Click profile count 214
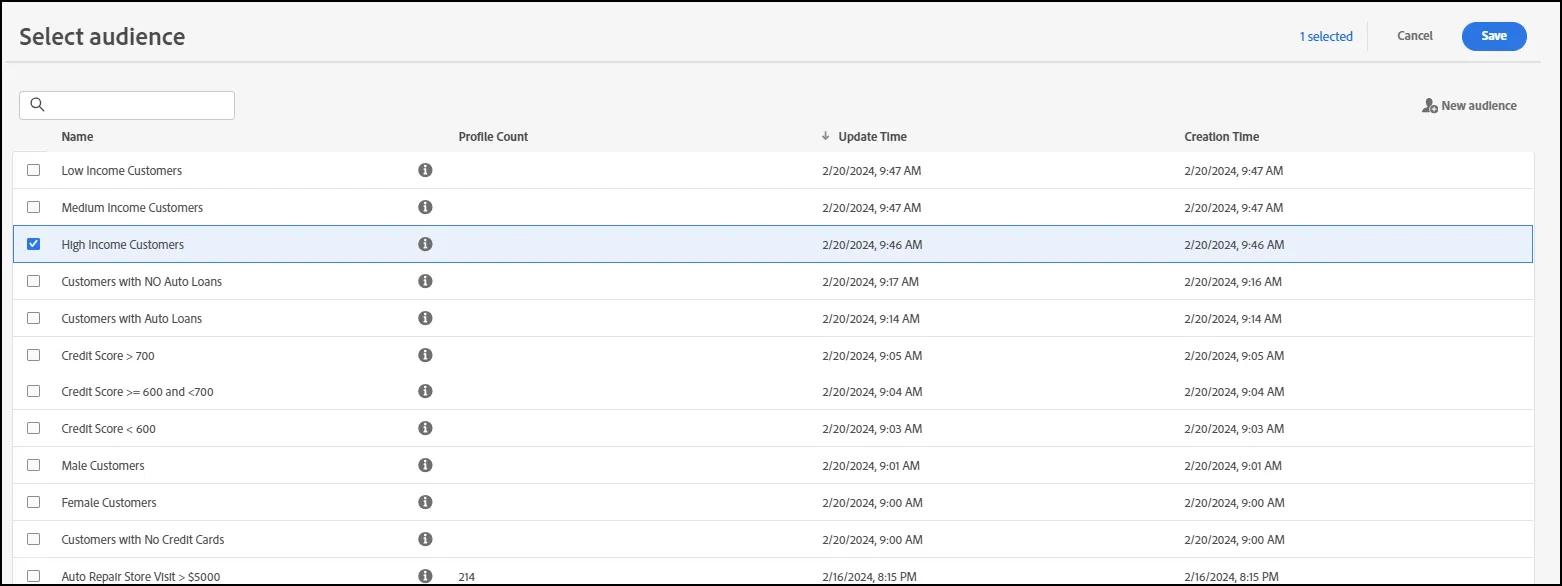 tap(467, 577)
